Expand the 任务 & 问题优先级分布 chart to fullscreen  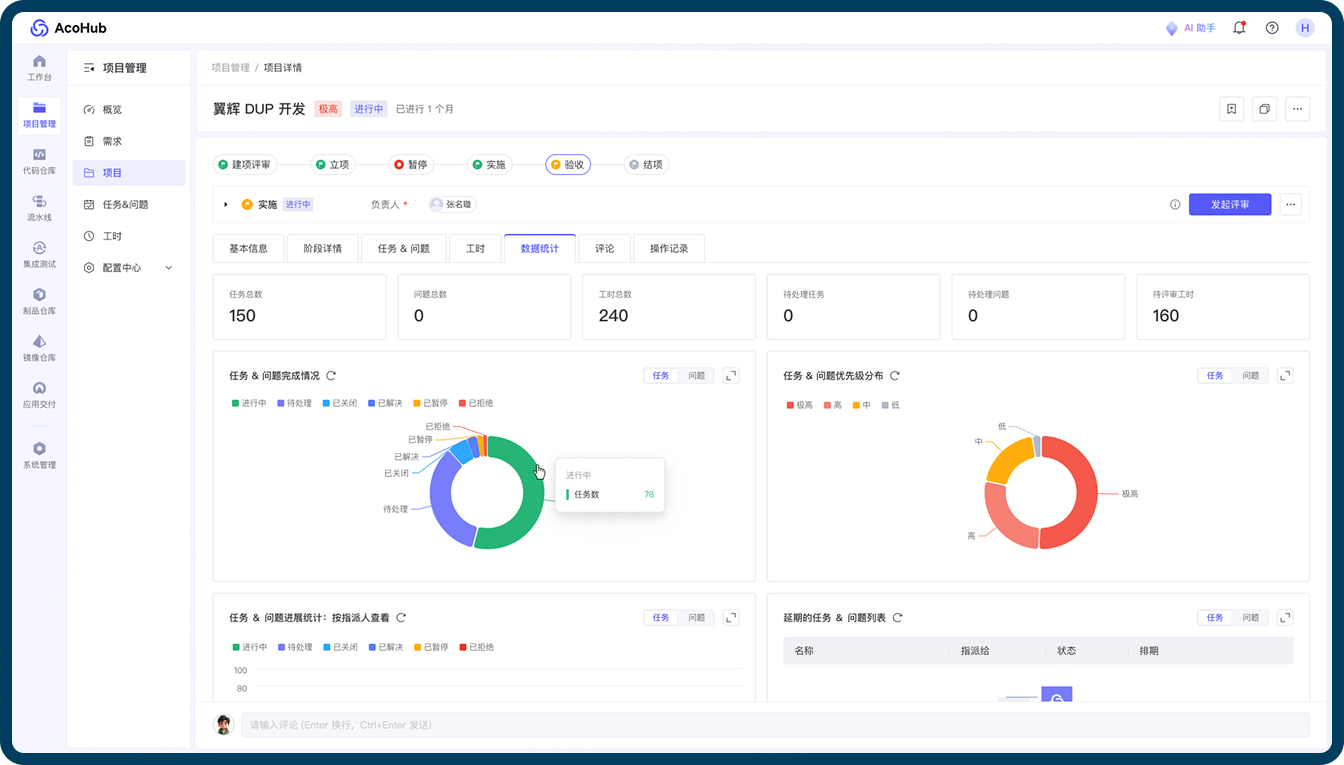click(1286, 376)
